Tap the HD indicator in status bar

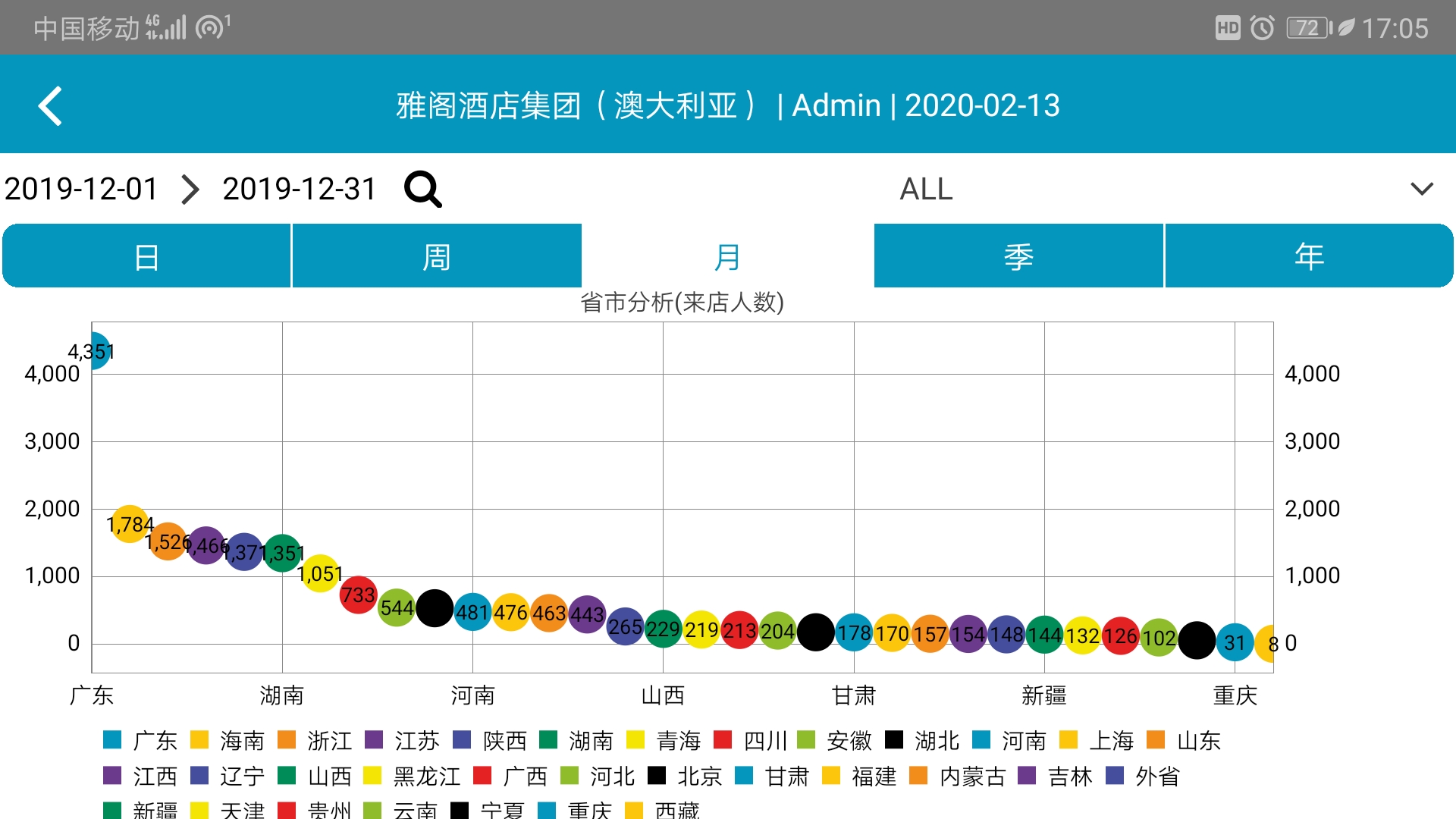pos(1228,28)
